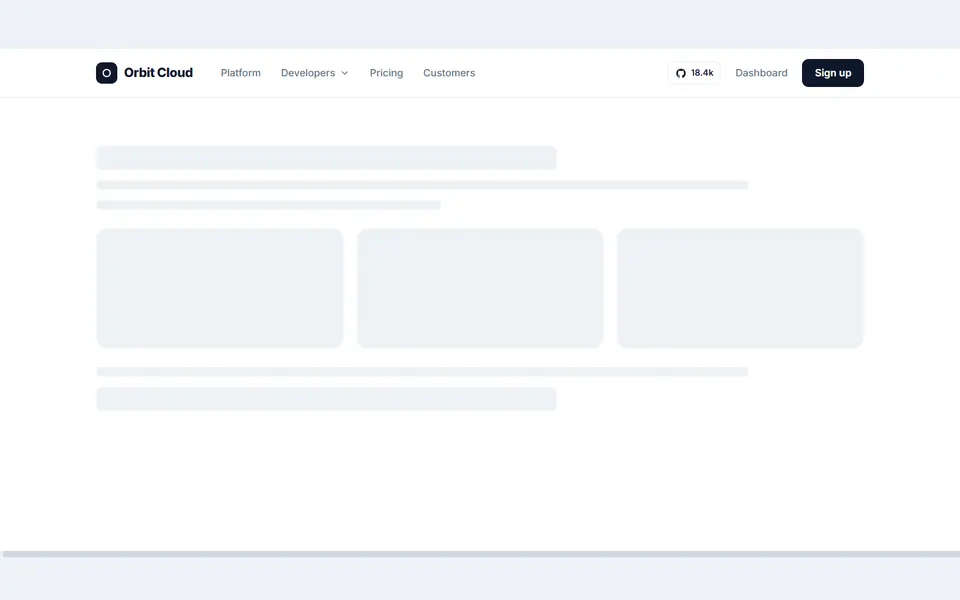
Task: Open the Customers nav link
Action: click(x=449, y=73)
